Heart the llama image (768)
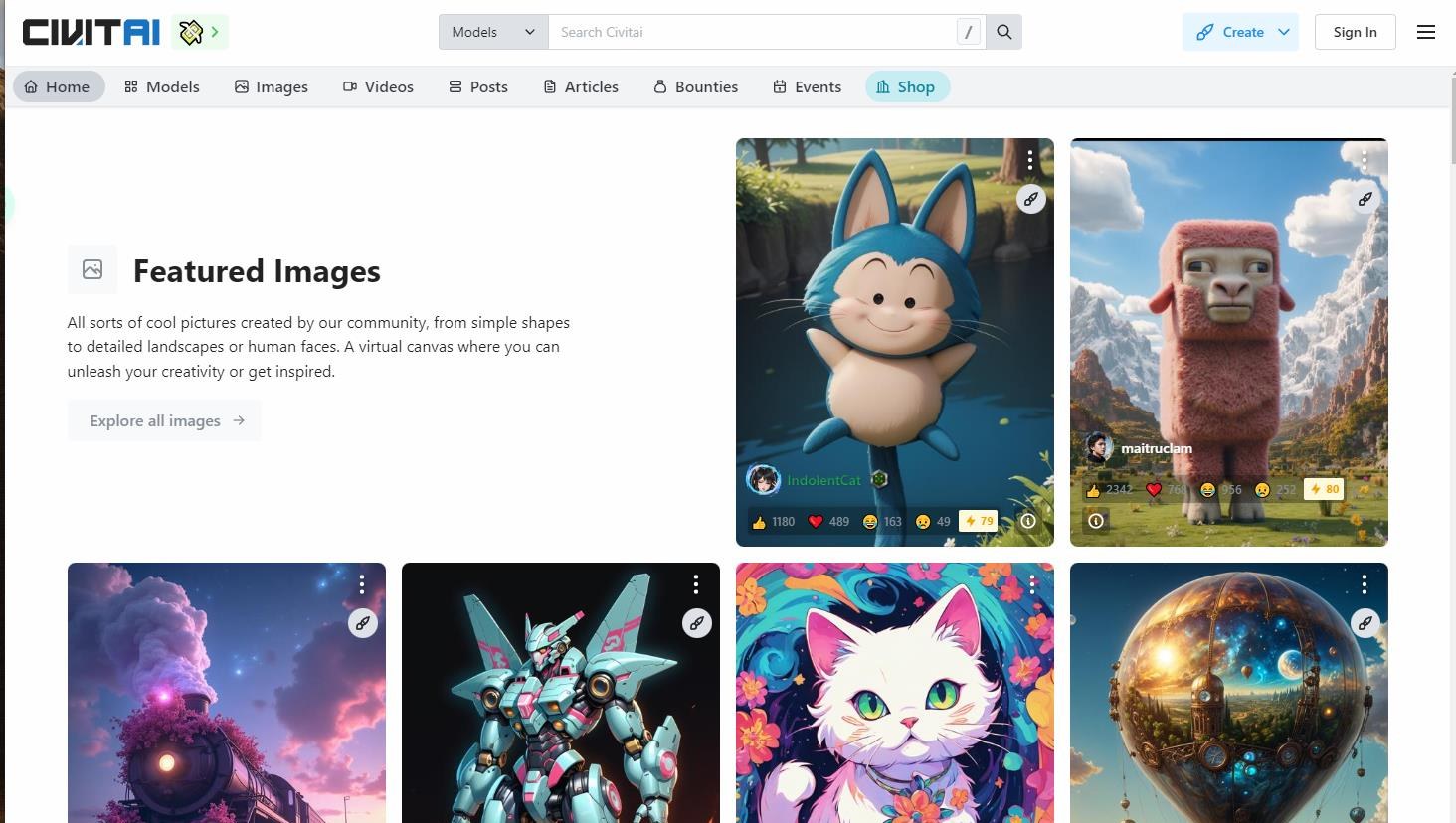Viewport: 1456px width, 823px height. pos(1166,489)
